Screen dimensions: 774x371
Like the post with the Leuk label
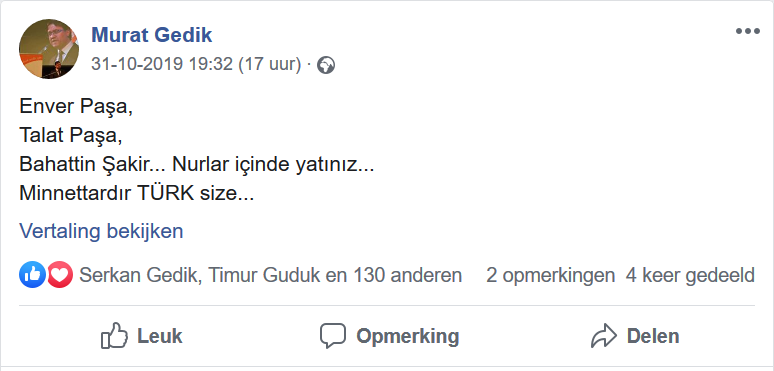[x=159, y=336]
